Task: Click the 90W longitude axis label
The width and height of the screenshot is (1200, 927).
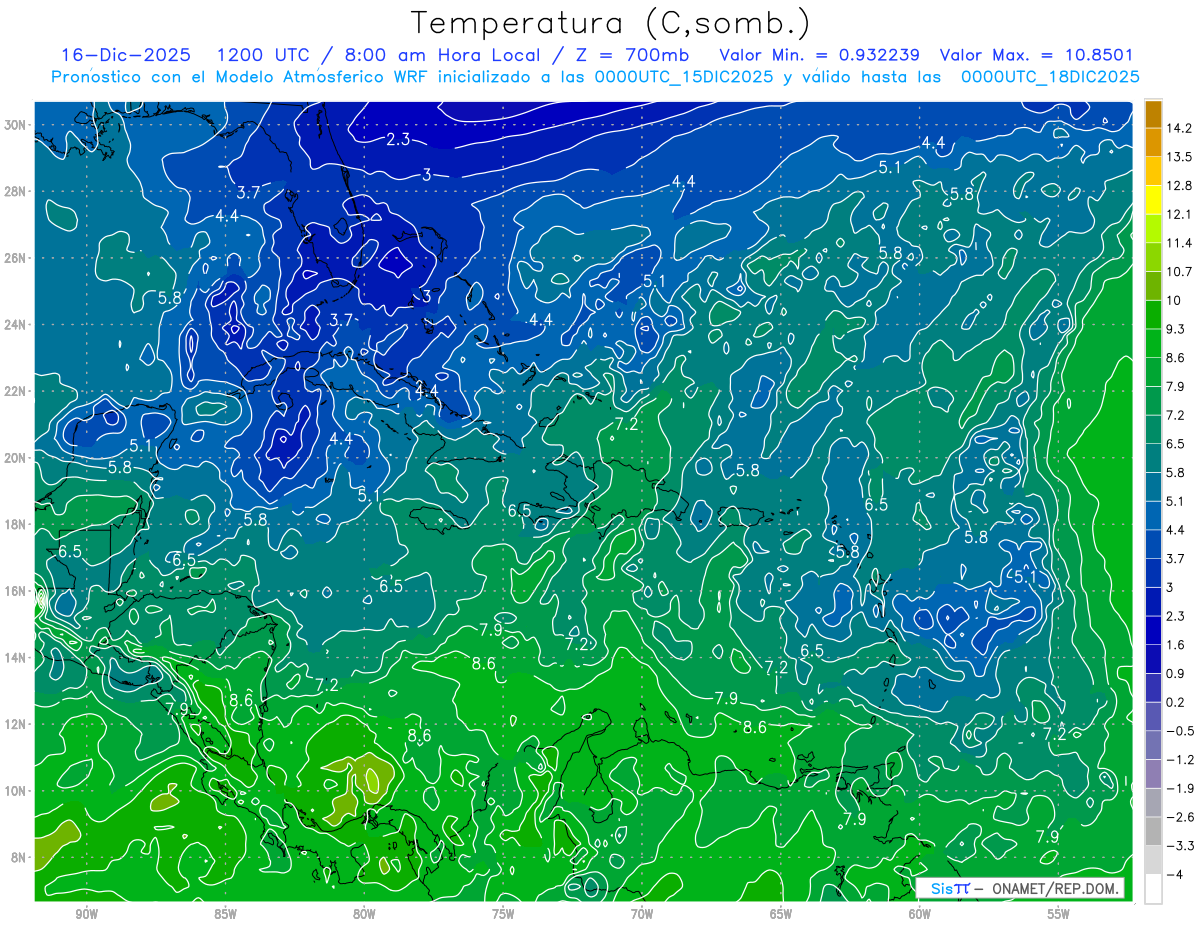Action: tap(86, 914)
